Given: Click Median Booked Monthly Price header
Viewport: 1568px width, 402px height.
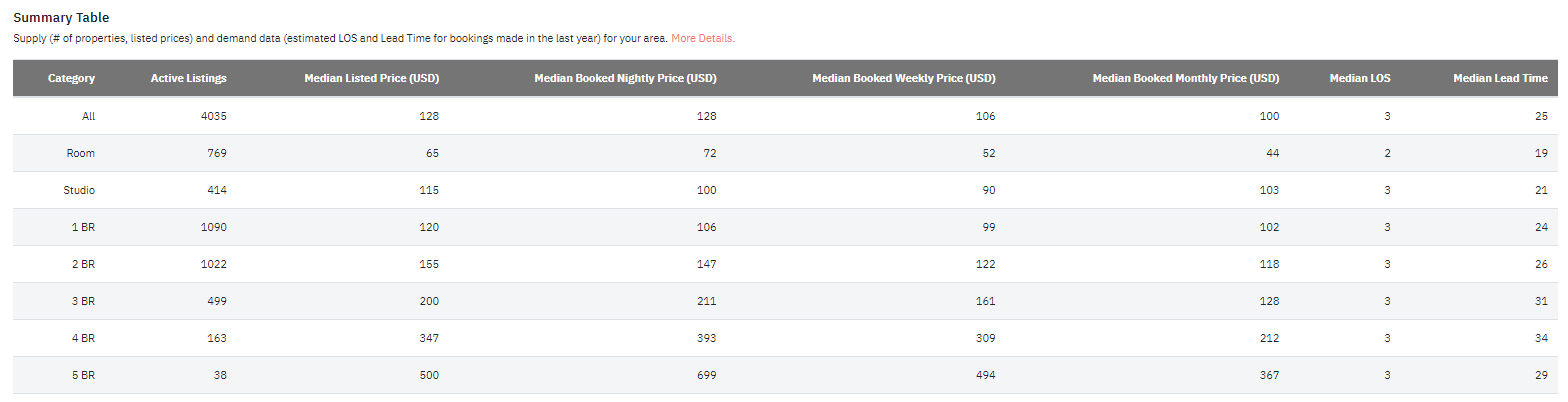Looking at the screenshot, I should (1186, 78).
